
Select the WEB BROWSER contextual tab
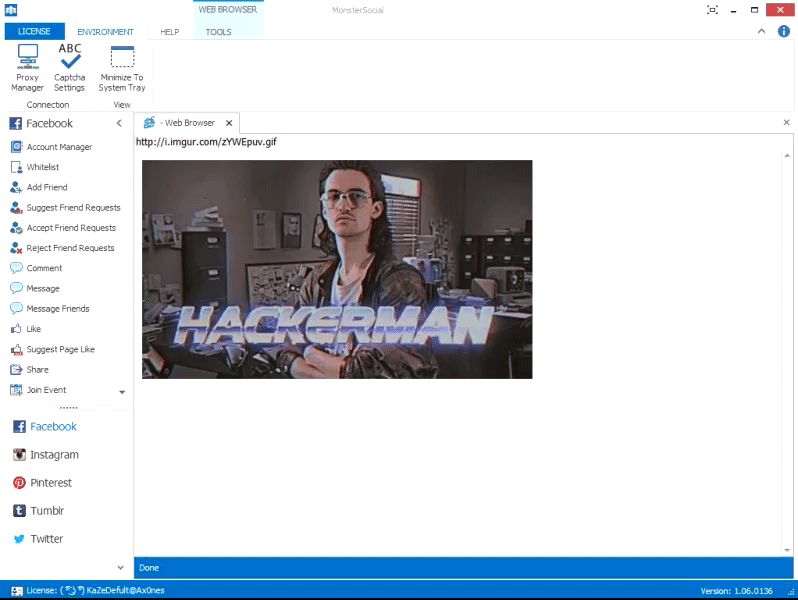tap(228, 10)
